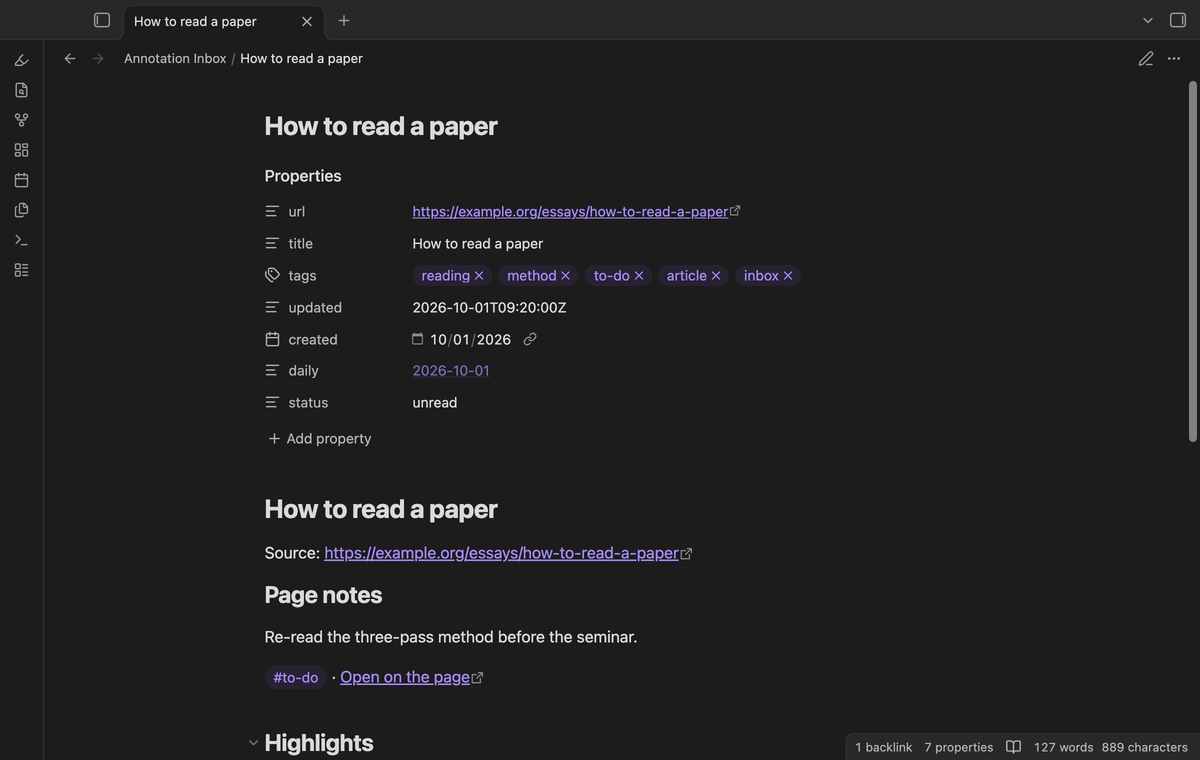Open date picker icon beside 10/01/2026
Viewport: 1200px width, 760px height.
click(418, 339)
